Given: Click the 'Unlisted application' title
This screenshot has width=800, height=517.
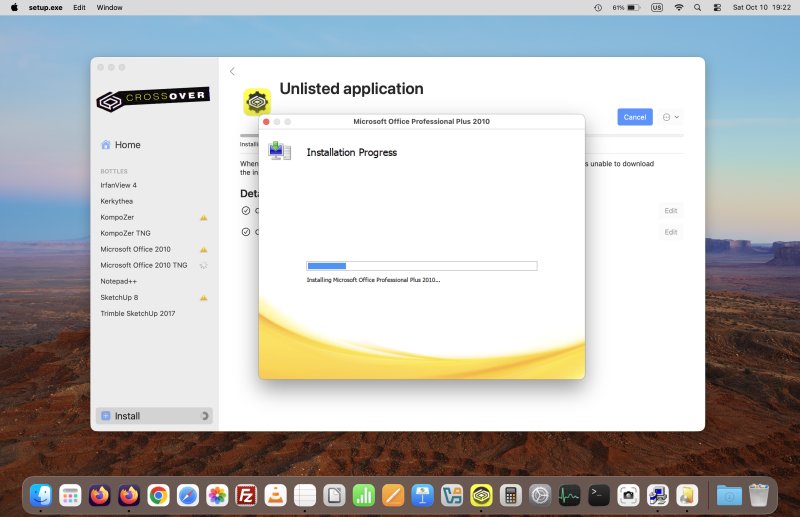Looking at the screenshot, I should (x=352, y=89).
